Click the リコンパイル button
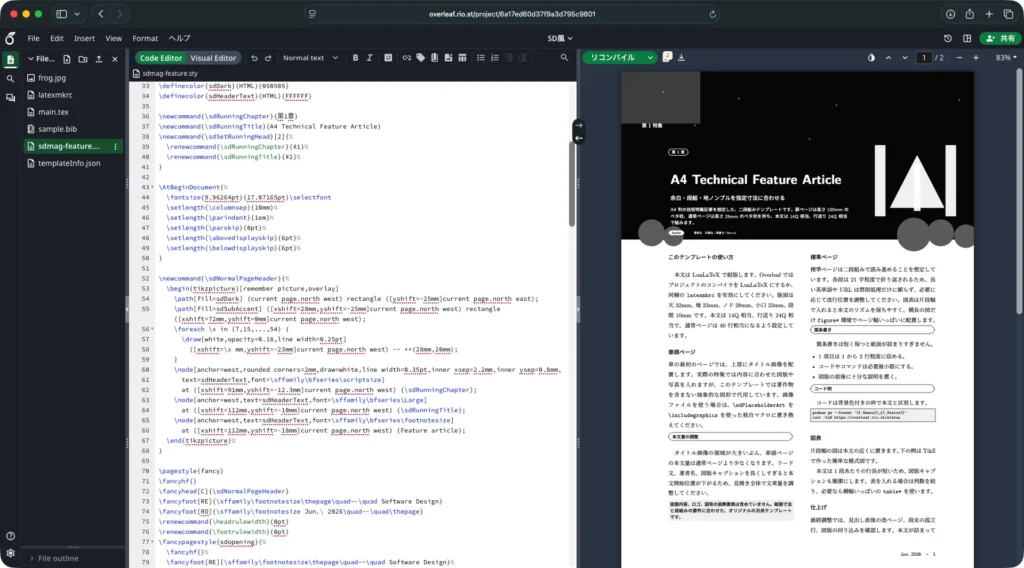1024x568 pixels. click(613, 57)
